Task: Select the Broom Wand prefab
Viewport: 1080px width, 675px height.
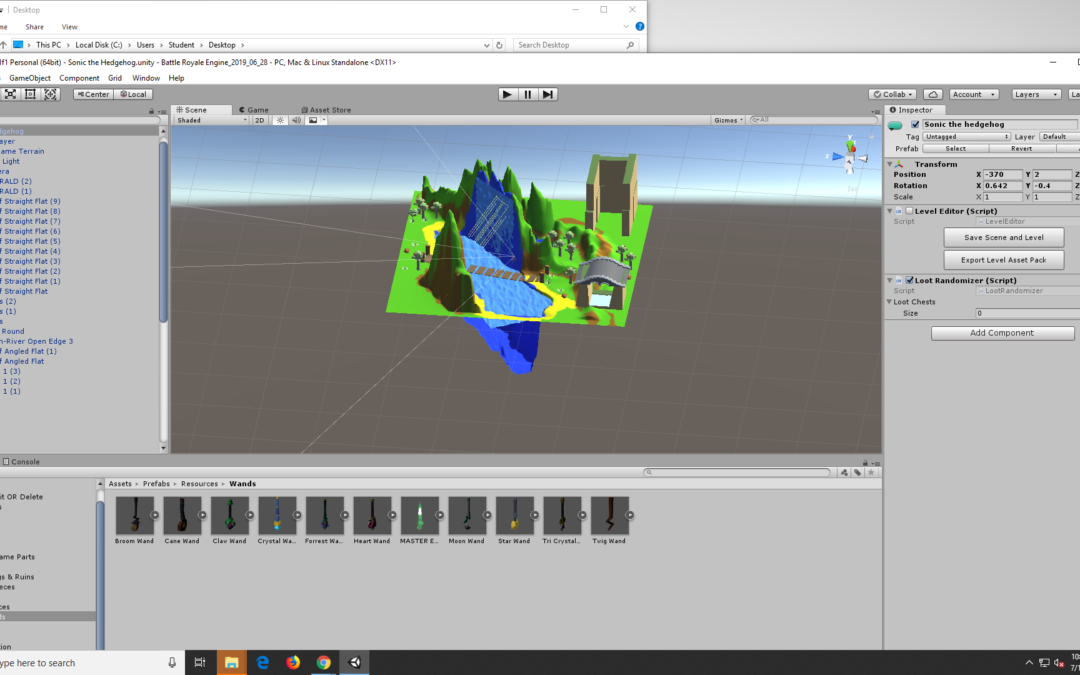Action: pos(135,520)
